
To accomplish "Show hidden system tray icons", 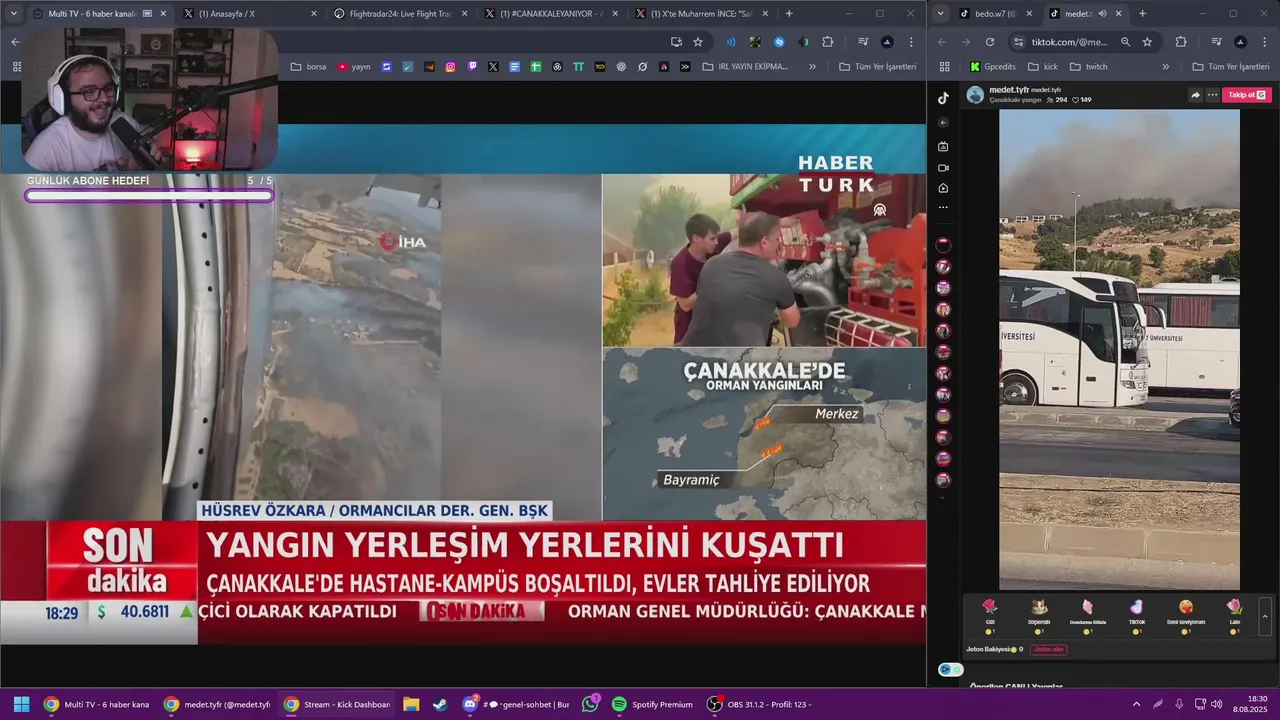I will 1136,704.
